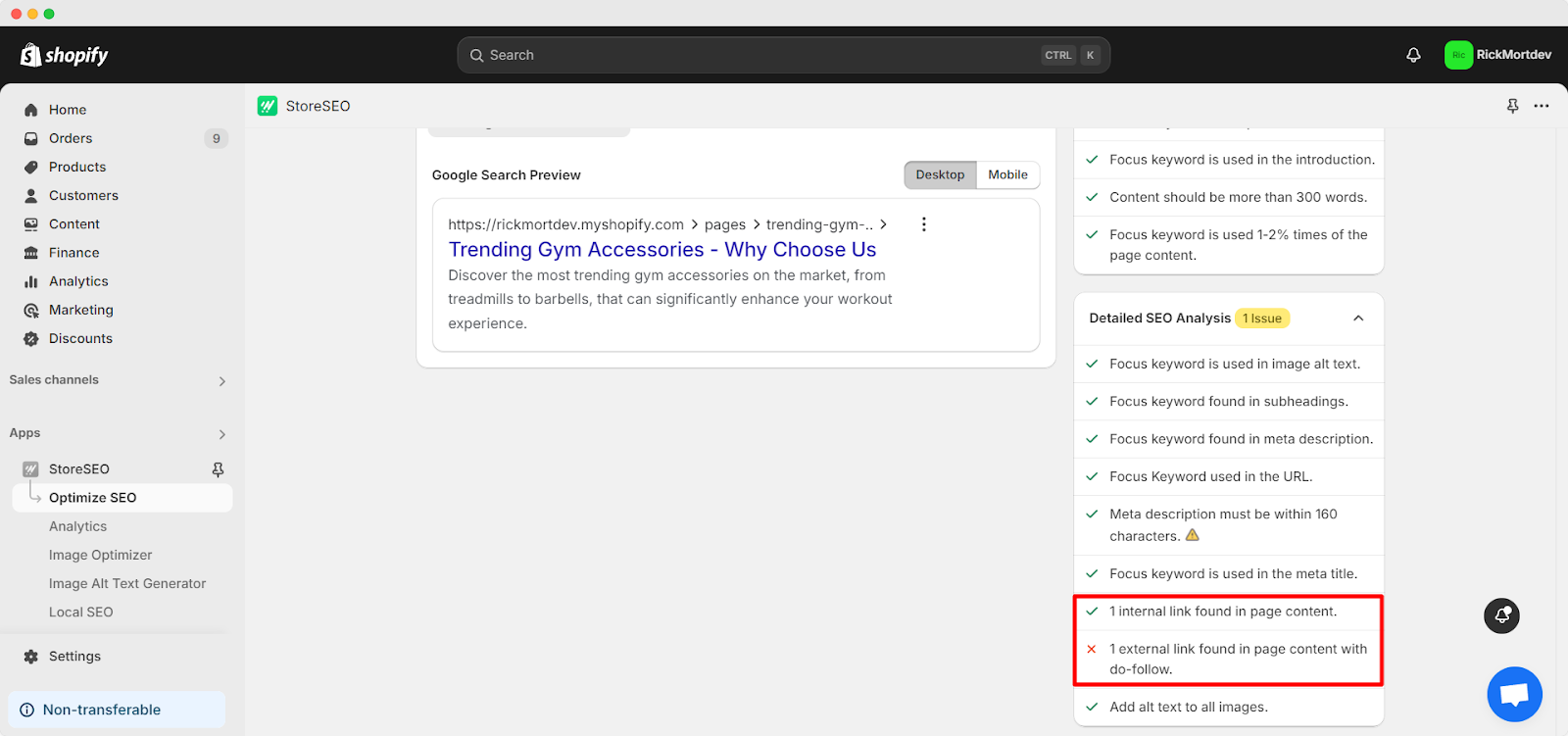Open the RickMortdev account avatar
This screenshot has height=736, width=1568.
[1458, 55]
